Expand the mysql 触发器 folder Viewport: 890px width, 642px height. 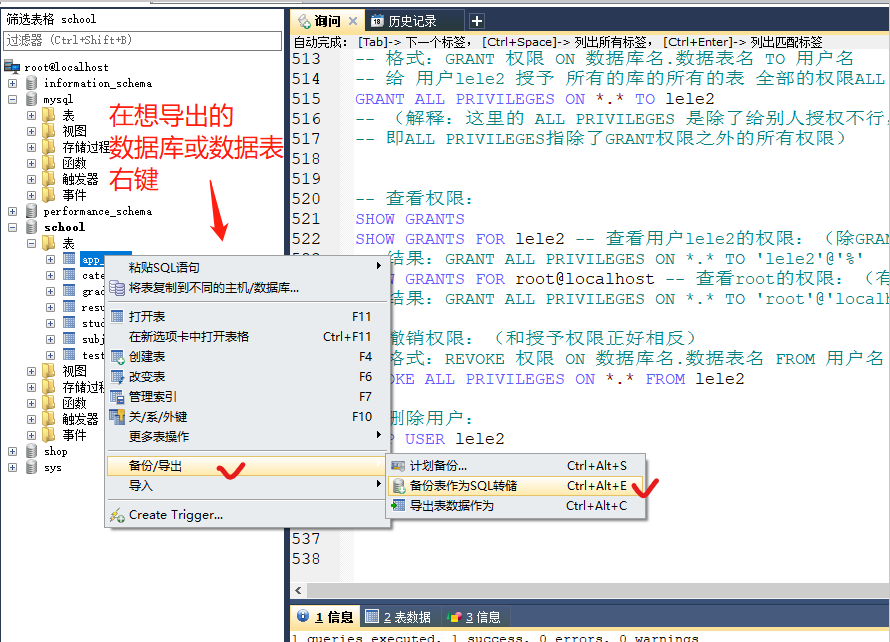(x=31, y=179)
